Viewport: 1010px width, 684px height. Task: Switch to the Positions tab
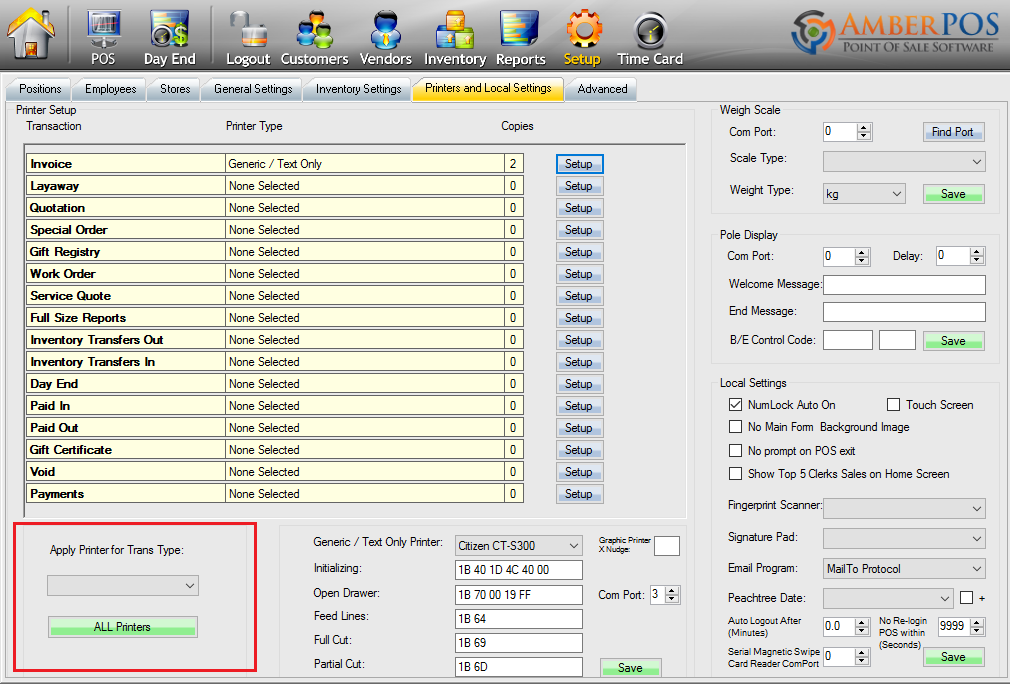40,89
